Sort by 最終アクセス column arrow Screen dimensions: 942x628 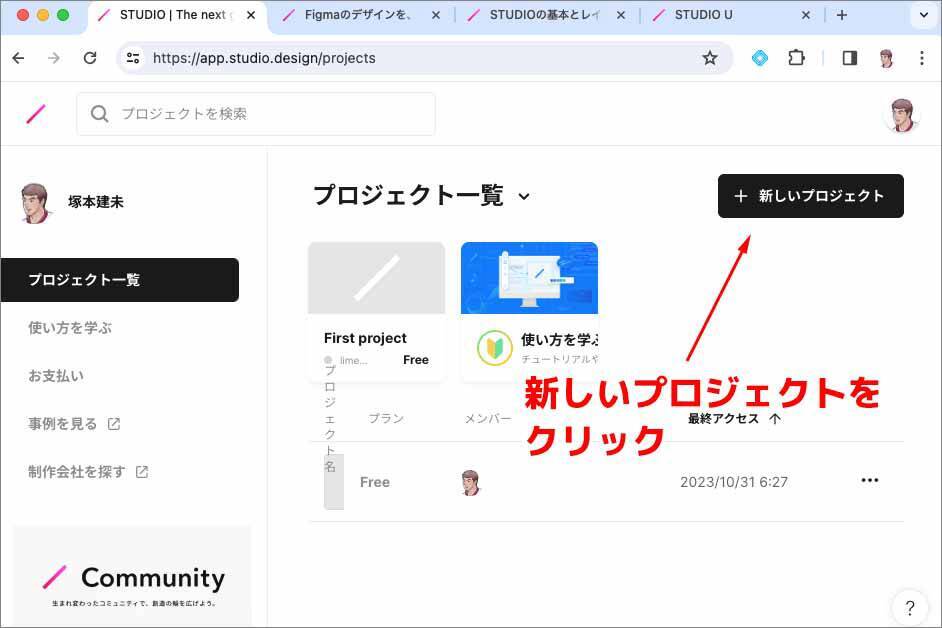pyautogui.click(x=775, y=419)
